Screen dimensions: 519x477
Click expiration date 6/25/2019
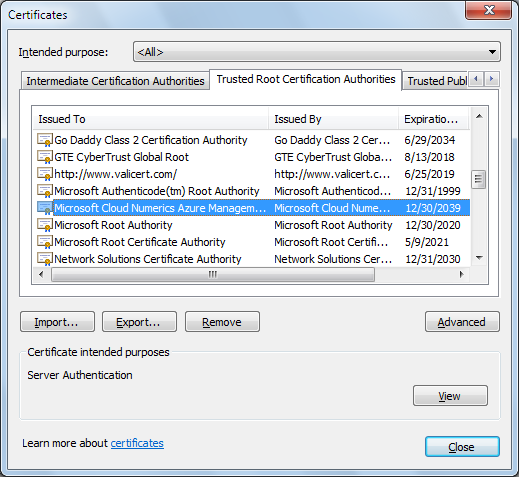pos(429,174)
